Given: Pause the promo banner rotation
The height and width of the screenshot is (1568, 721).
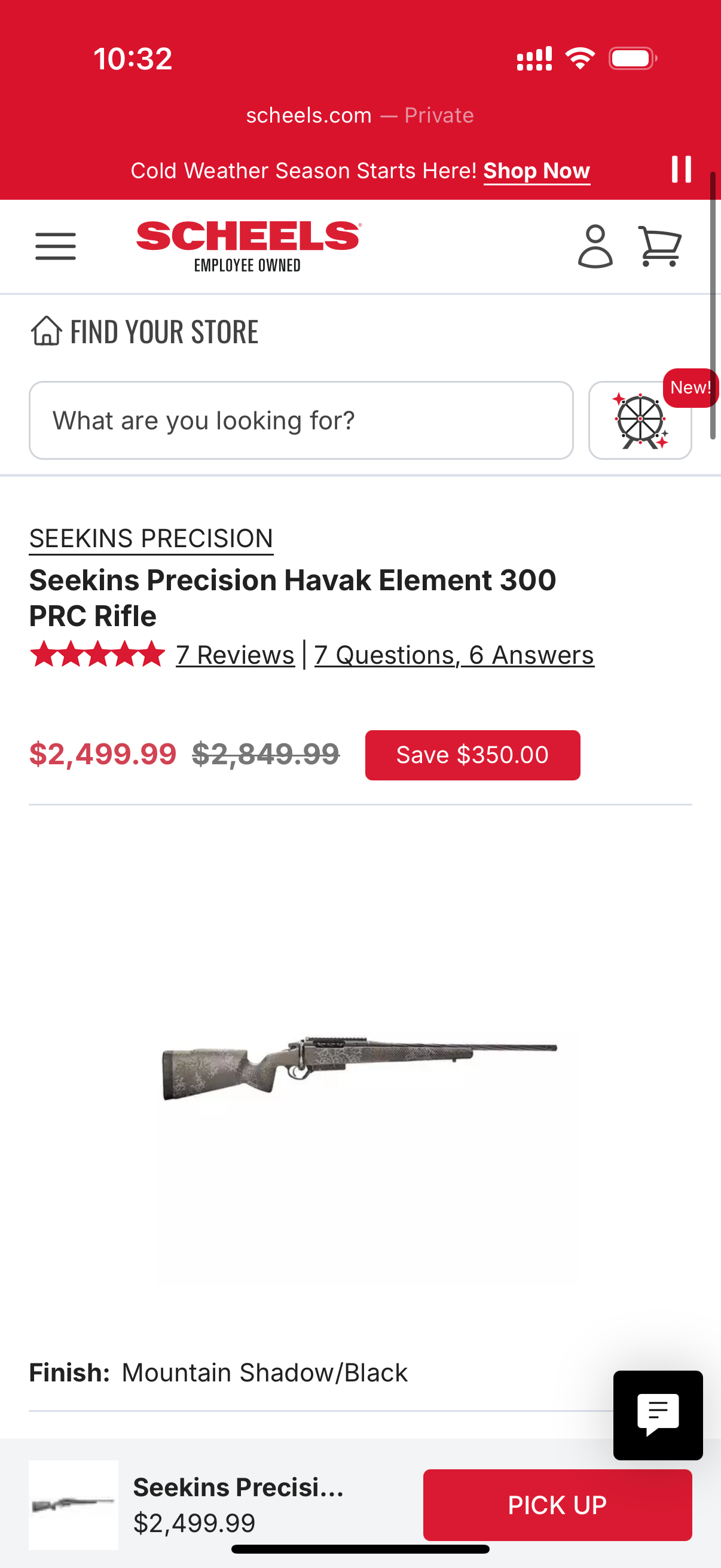Looking at the screenshot, I should coord(681,169).
